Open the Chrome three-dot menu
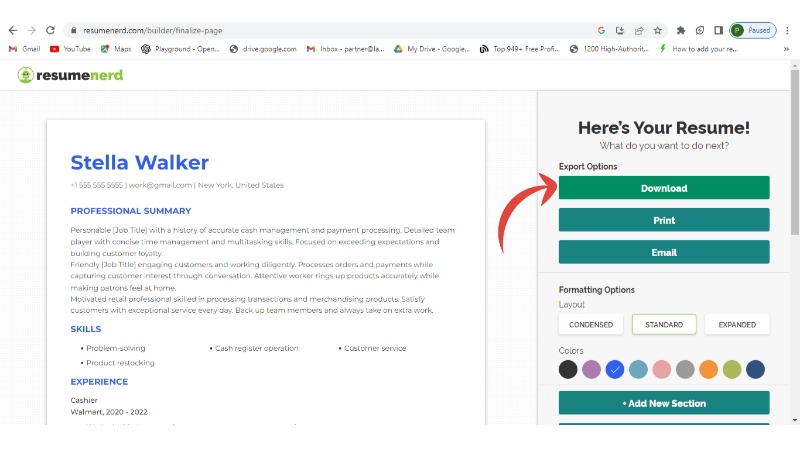Screen dimensions: 800x449 787,30
